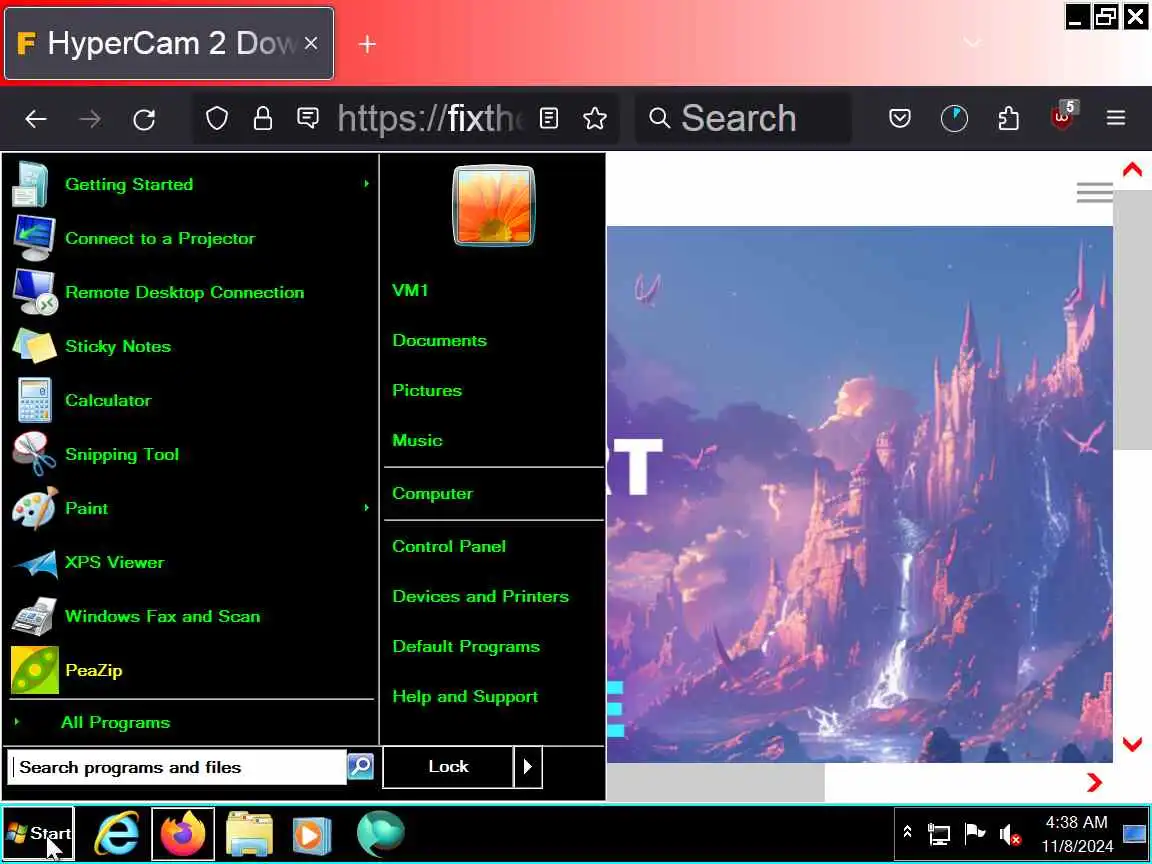This screenshot has width=1152, height=864.
Task: Click the Firefox Search box
Action: tap(743, 118)
